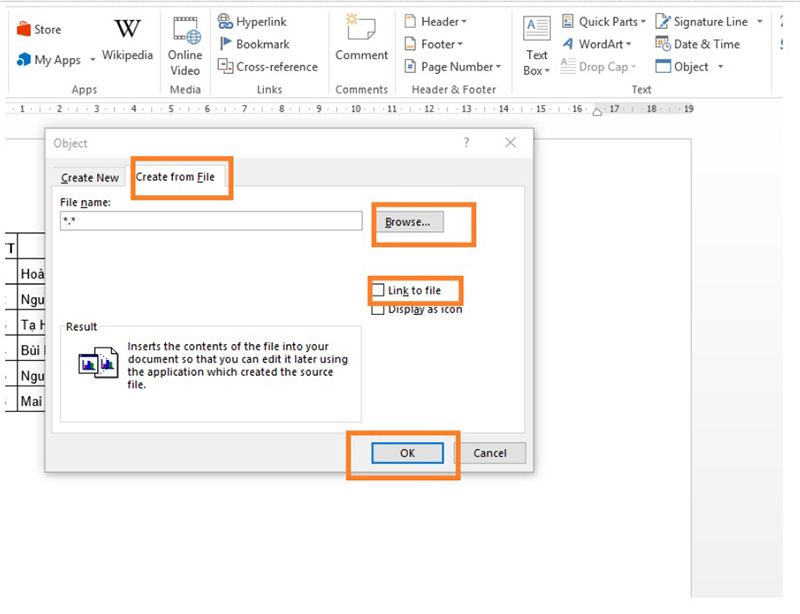The height and width of the screenshot is (614, 800).
Task: Open the WordArt gallery
Action: (596, 44)
